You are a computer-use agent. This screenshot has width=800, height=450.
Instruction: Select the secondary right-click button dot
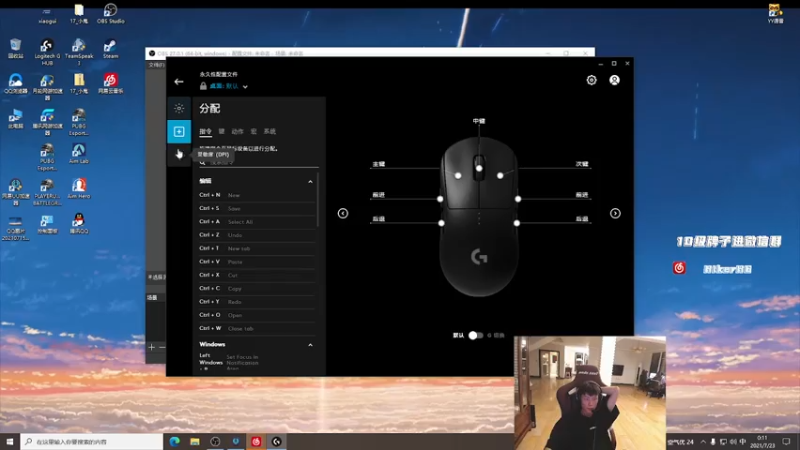tap(500, 176)
